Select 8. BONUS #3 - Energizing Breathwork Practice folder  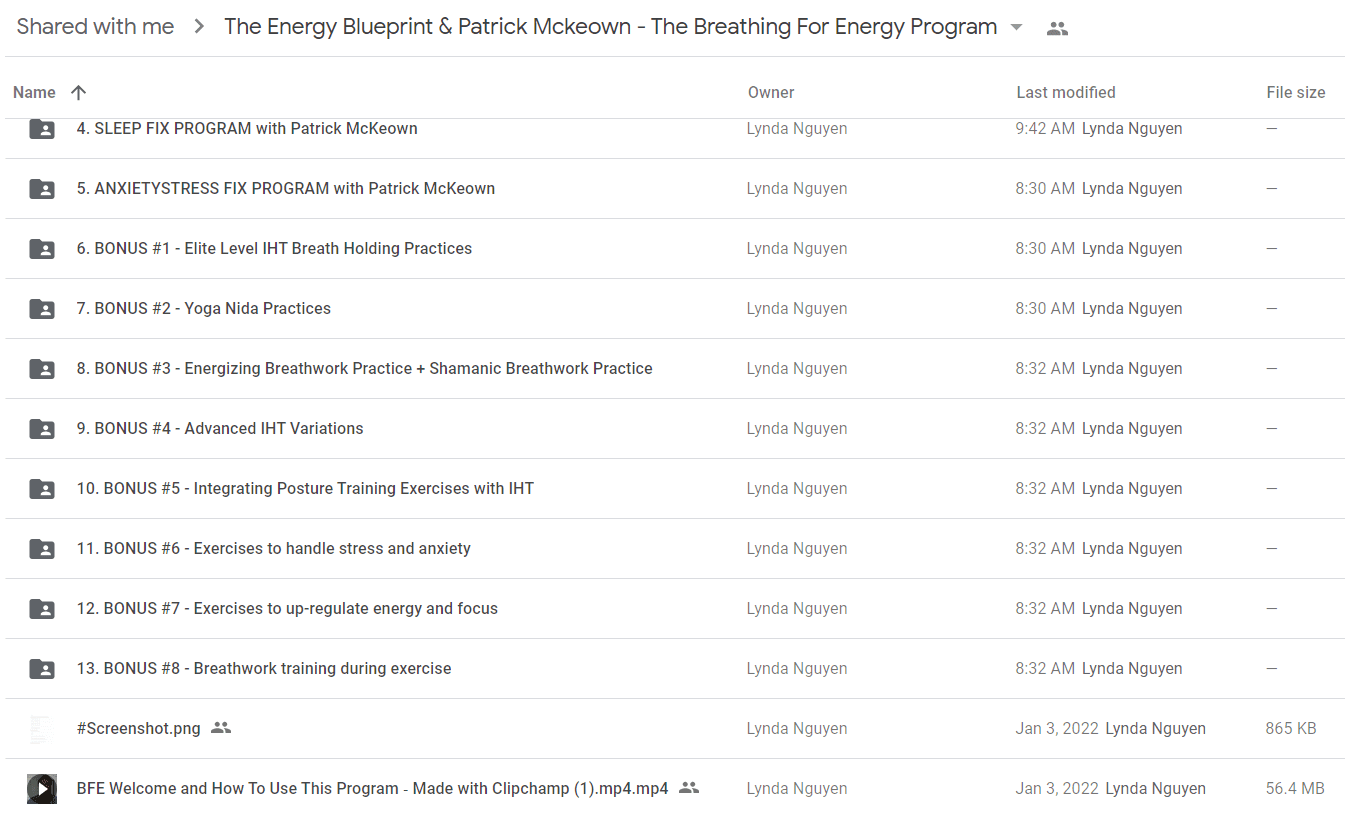[365, 368]
